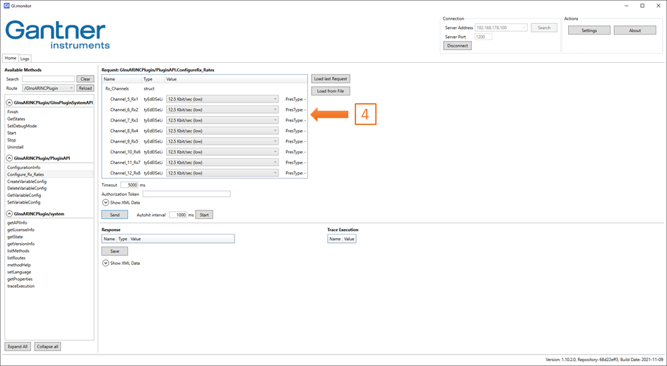Collapse the GInsARINCPlugin/system group
Viewport: 667px width, 366px height.
click(9, 214)
